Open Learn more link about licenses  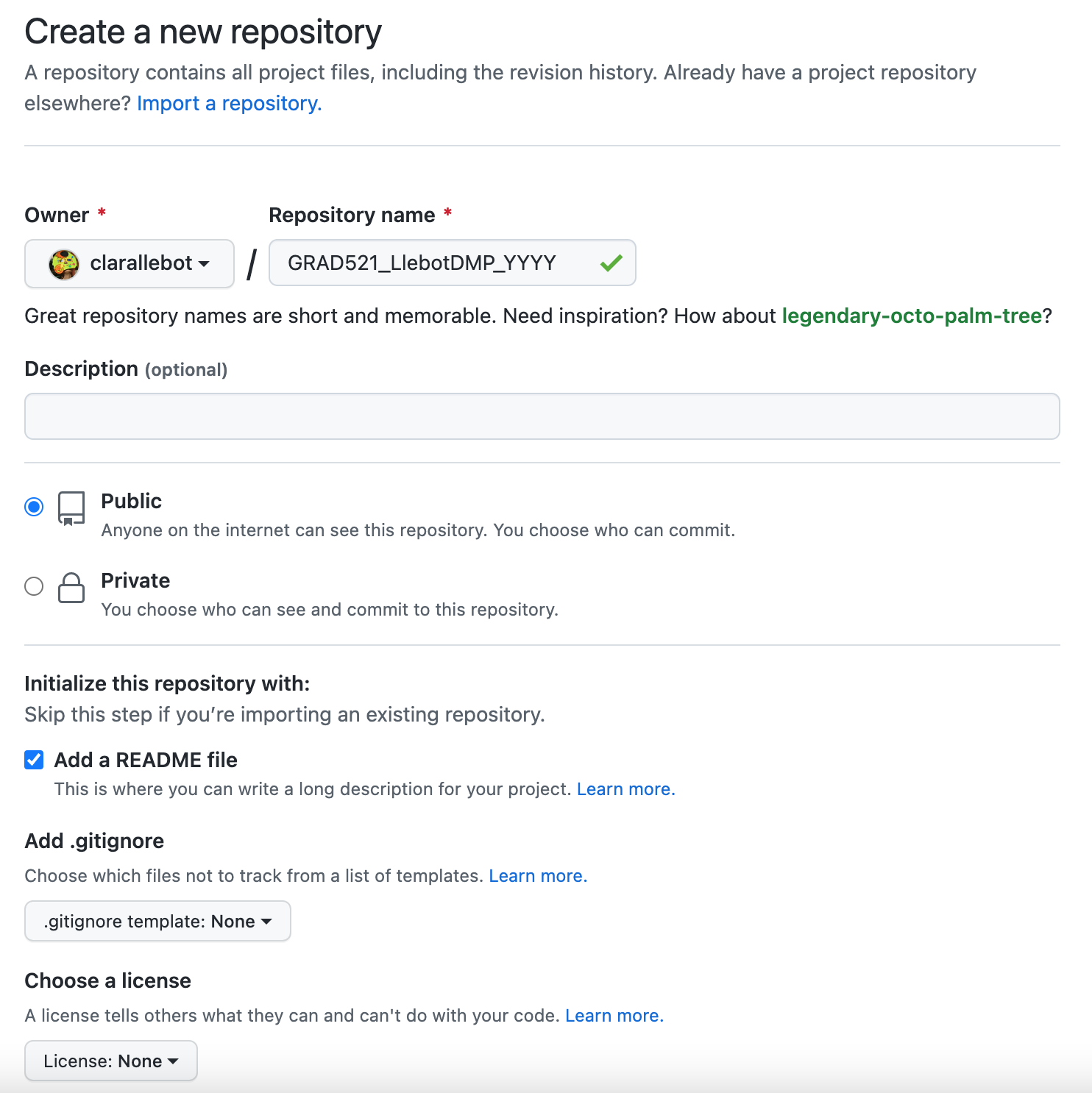(x=614, y=1016)
